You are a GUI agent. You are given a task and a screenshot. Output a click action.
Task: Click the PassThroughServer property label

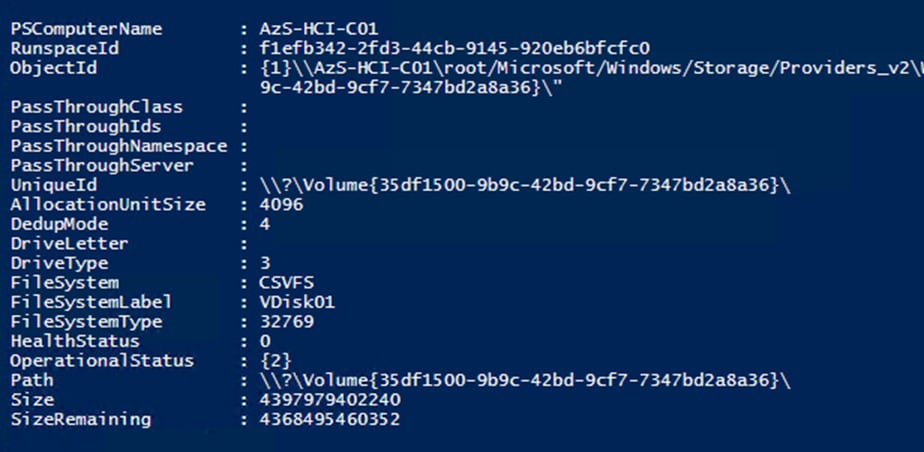pyautogui.click(x=102, y=166)
